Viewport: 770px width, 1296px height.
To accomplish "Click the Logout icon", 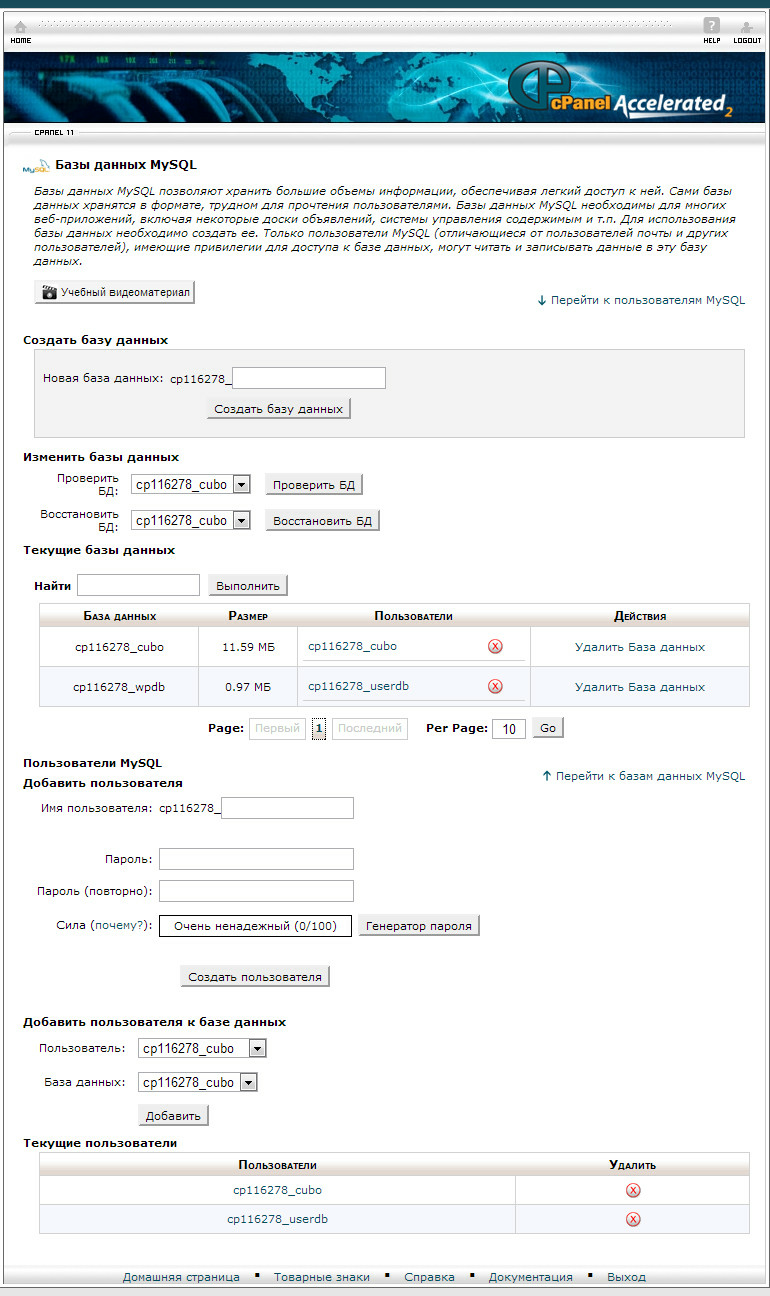I will point(746,31).
